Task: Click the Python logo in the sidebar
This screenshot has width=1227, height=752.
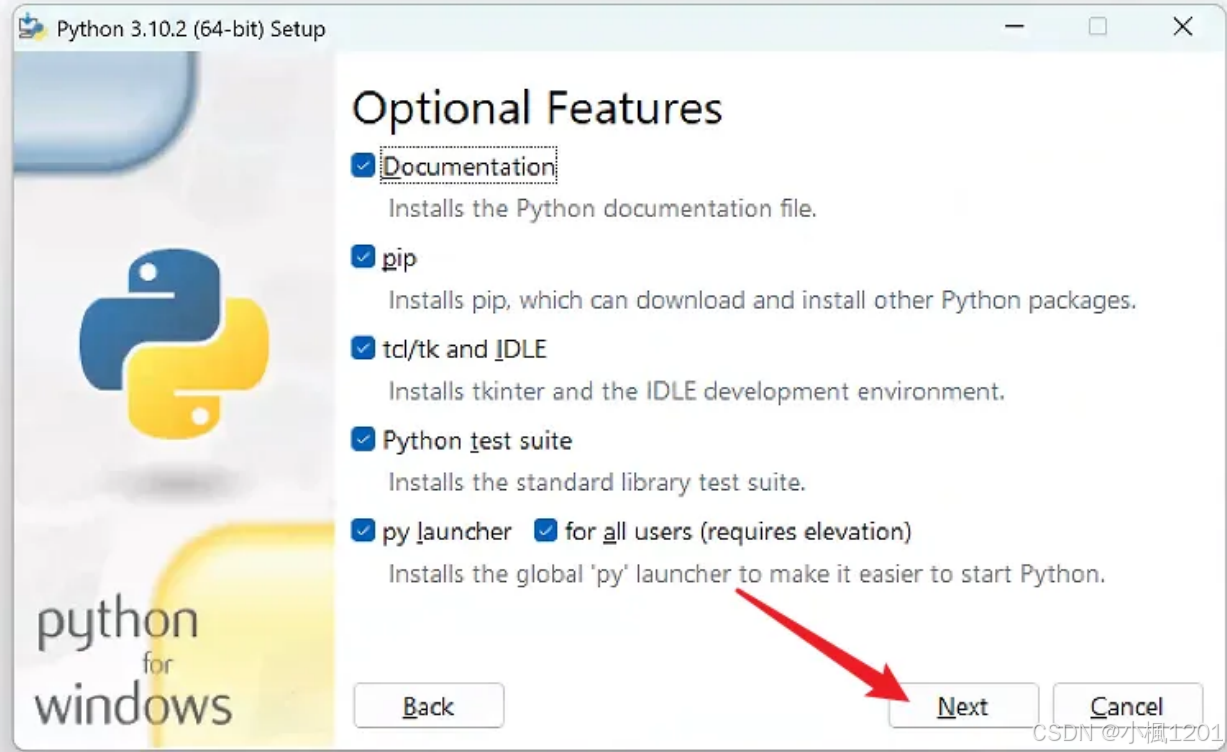Action: [x=174, y=342]
